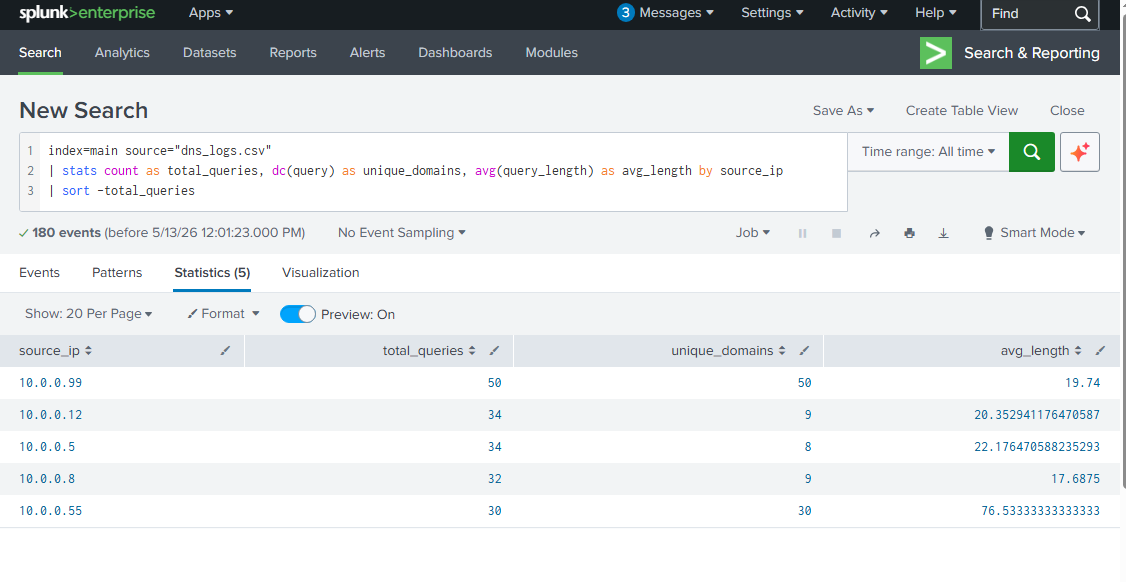
Task: Click avg_length value 17.6875
Action: [x=1076, y=479]
